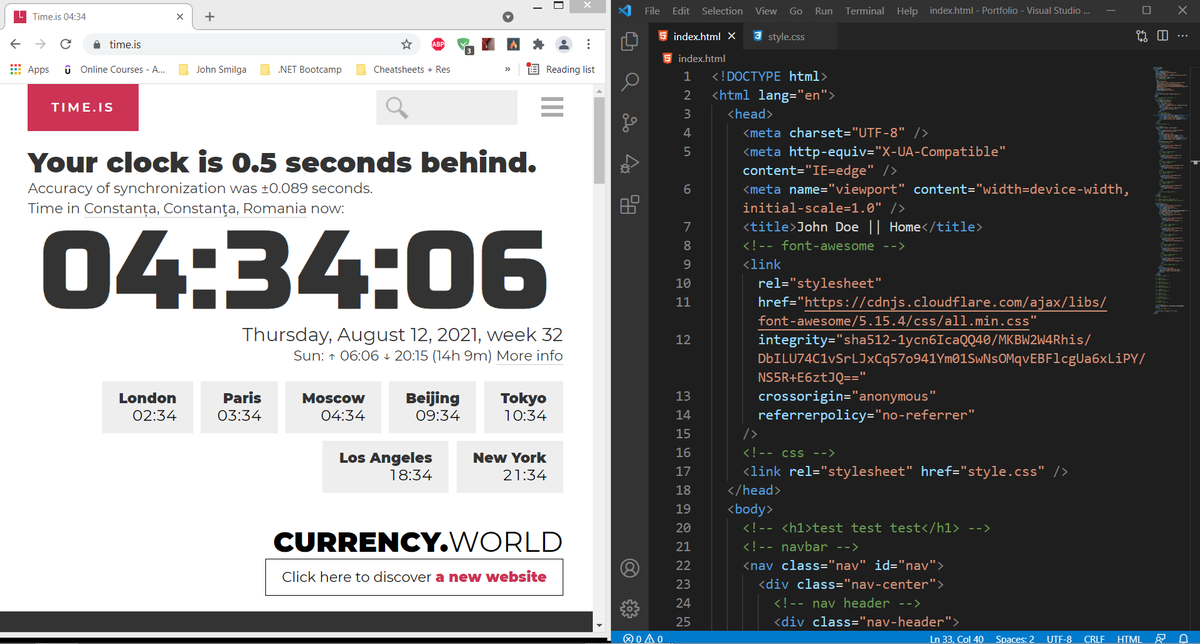Click the Tokyo time tile
The height and width of the screenshot is (644, 1200).
(523, 407)
